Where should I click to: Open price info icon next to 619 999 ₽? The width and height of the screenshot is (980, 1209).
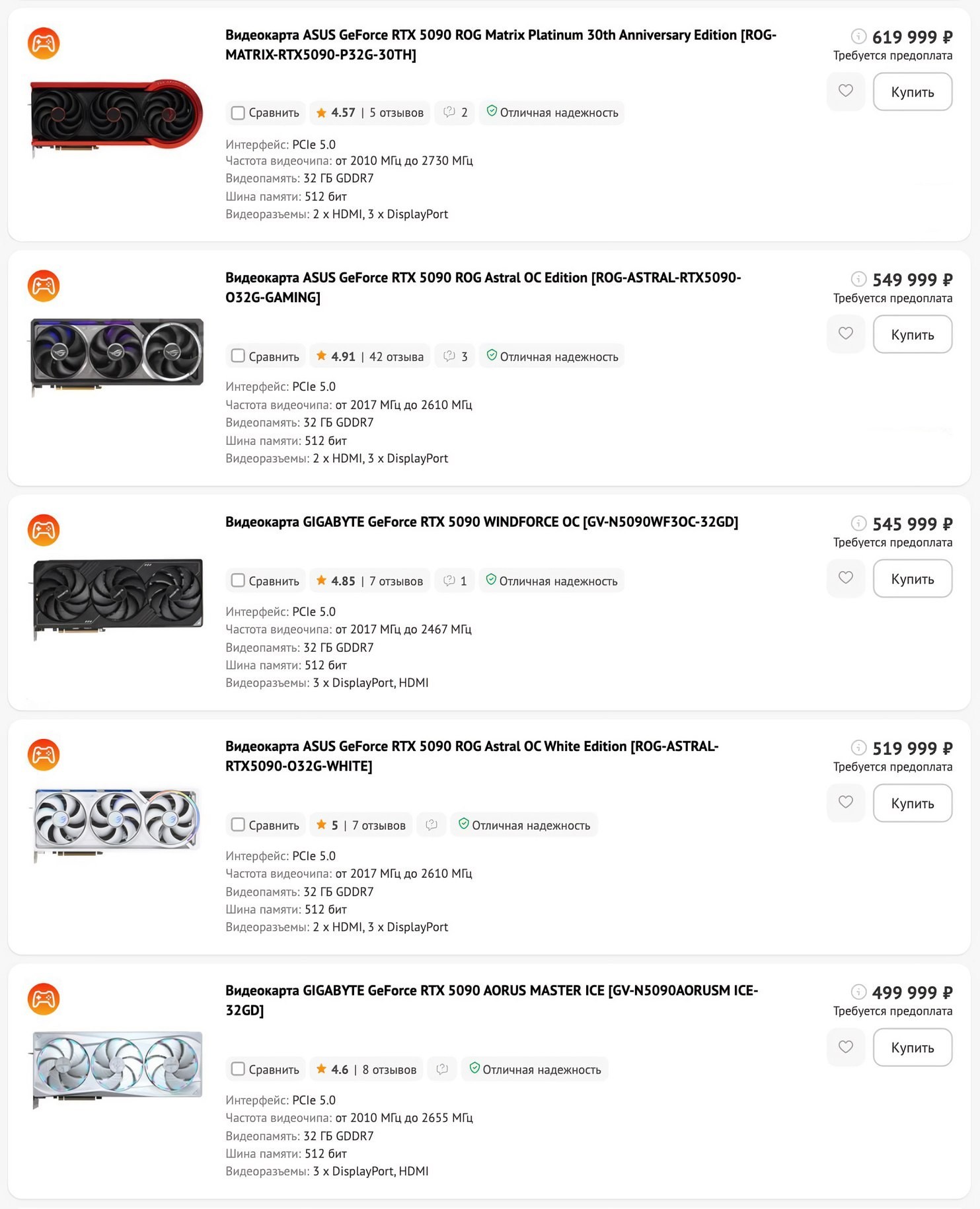(x=858, y=36)
